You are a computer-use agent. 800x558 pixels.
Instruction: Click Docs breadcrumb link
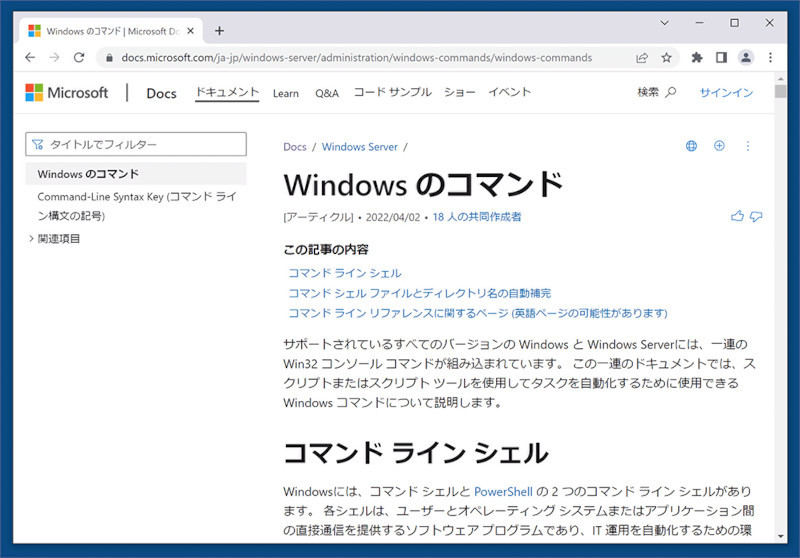[x=295, y=147]
